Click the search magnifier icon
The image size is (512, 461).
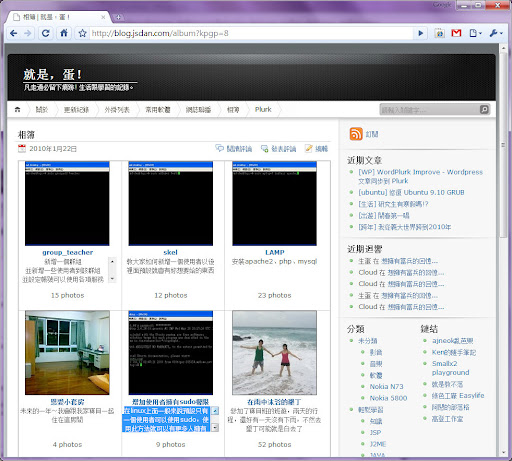(484, 109)
